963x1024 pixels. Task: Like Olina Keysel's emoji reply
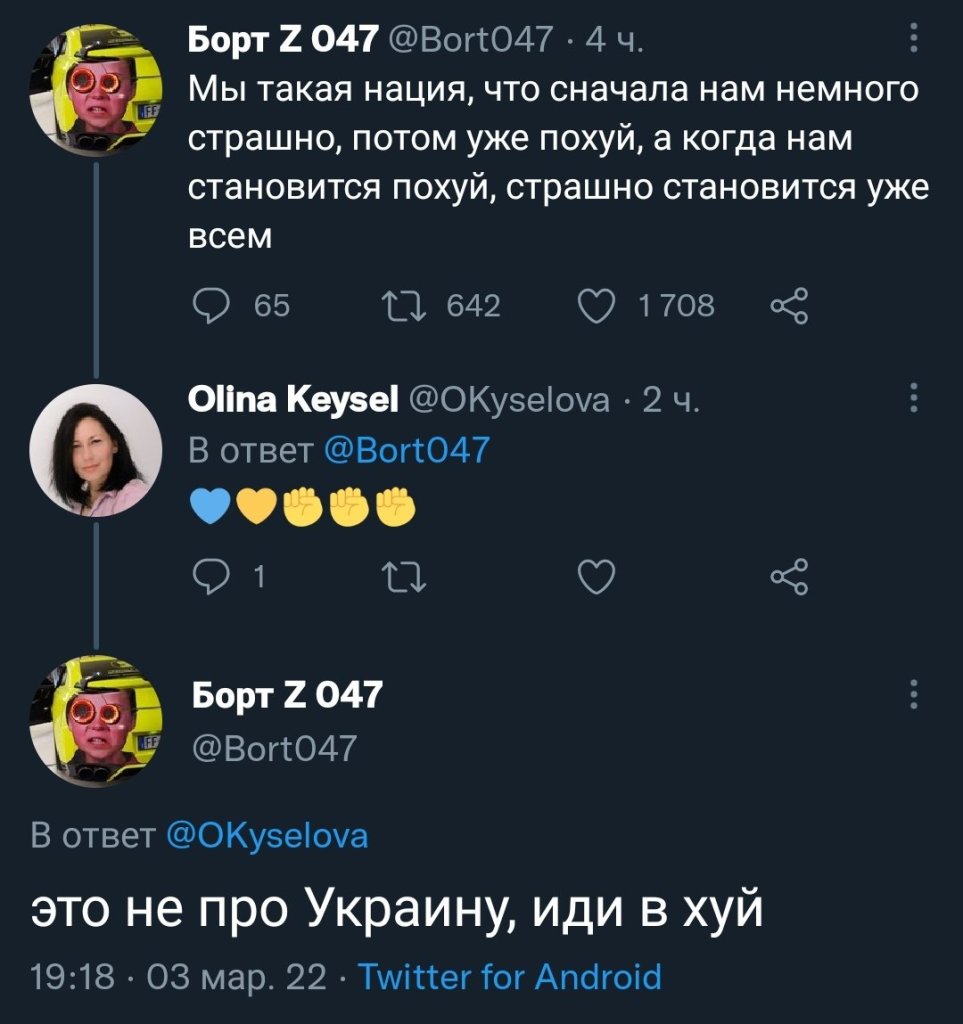(596, 576)
